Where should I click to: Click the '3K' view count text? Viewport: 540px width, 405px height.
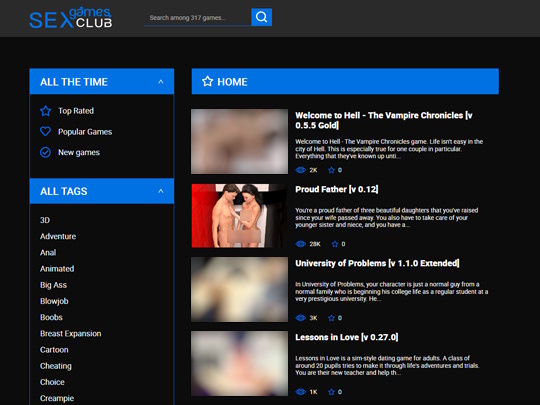pyautogui.click(x=313, y=318)
